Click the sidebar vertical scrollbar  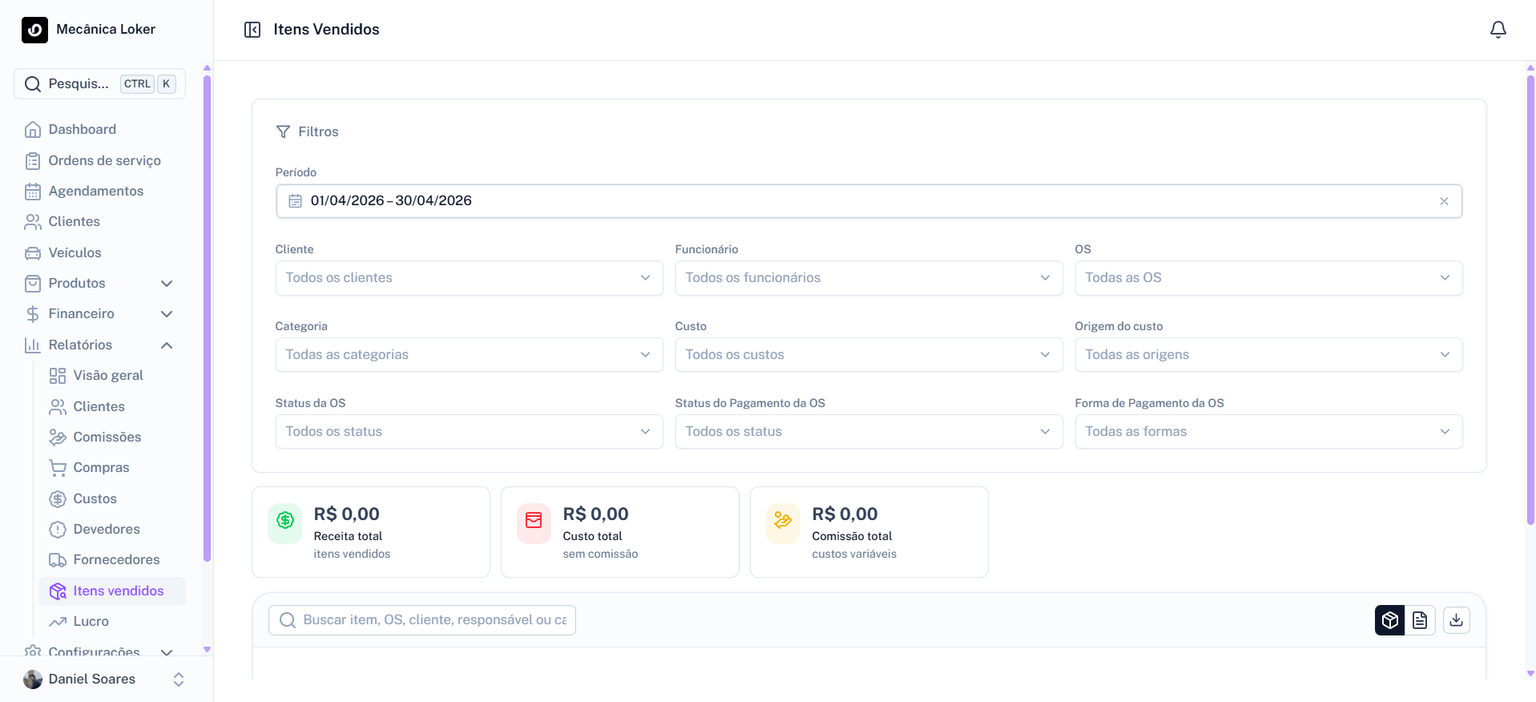[207, 319]
